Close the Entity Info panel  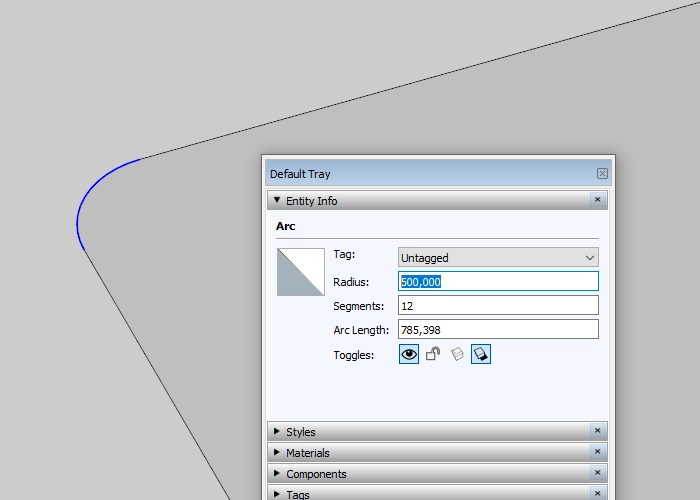tap(597, 200)
